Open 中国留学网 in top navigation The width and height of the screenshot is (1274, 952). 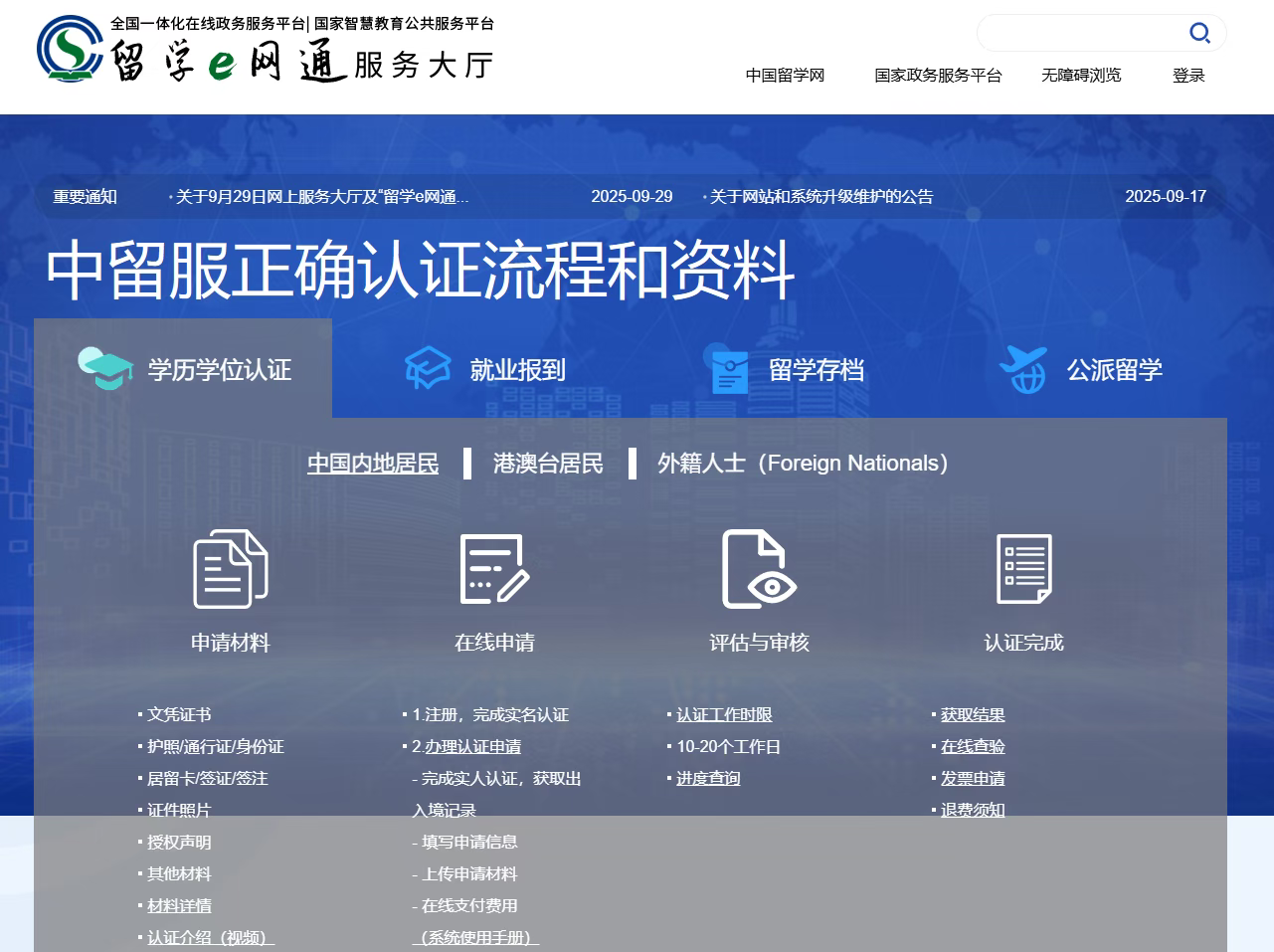point(785,76)
